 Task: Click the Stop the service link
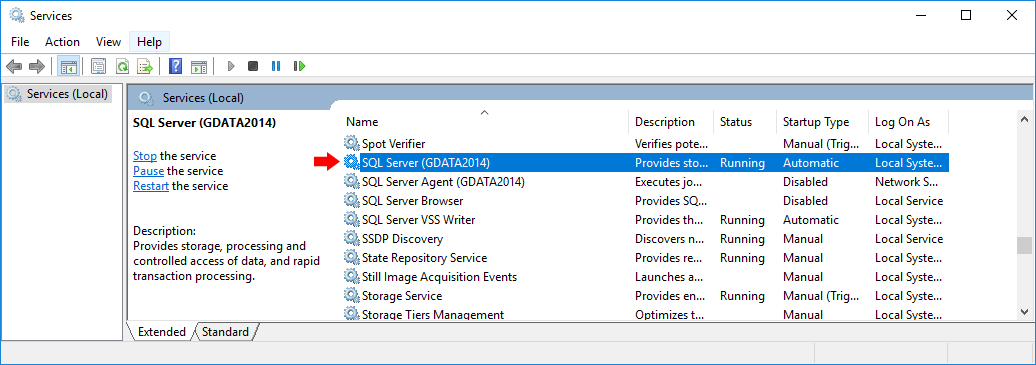145,156
